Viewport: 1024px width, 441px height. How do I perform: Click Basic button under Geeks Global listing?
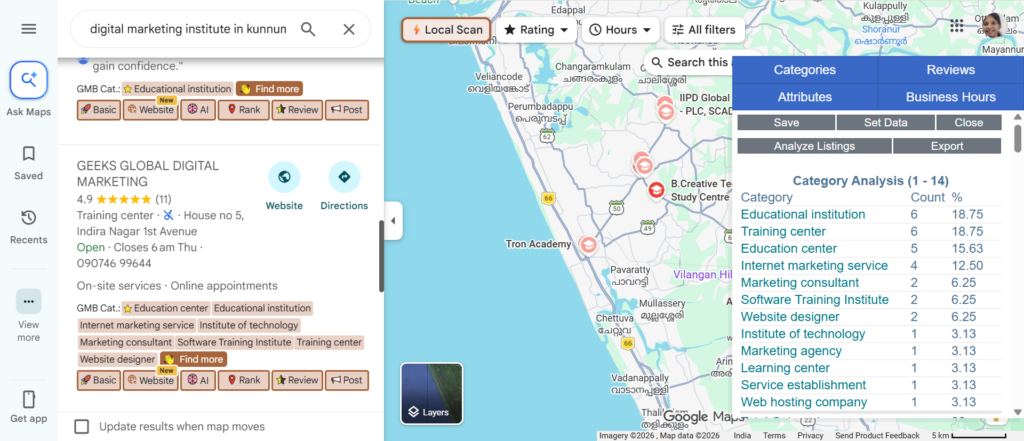pyautogui.click(x=99, y=380)
